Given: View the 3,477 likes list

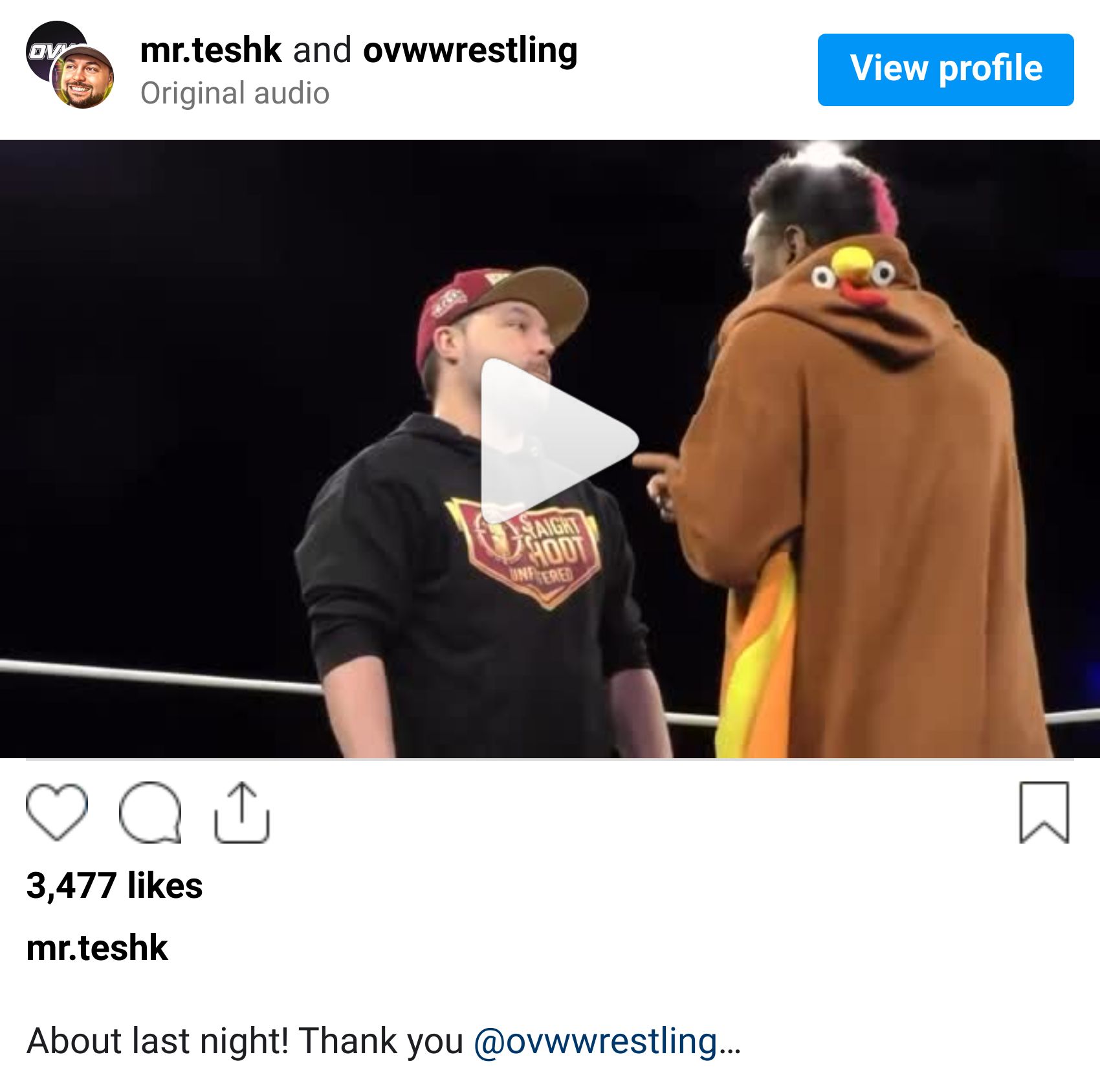Looking at the screenshot, I should [x=115, y=886].
